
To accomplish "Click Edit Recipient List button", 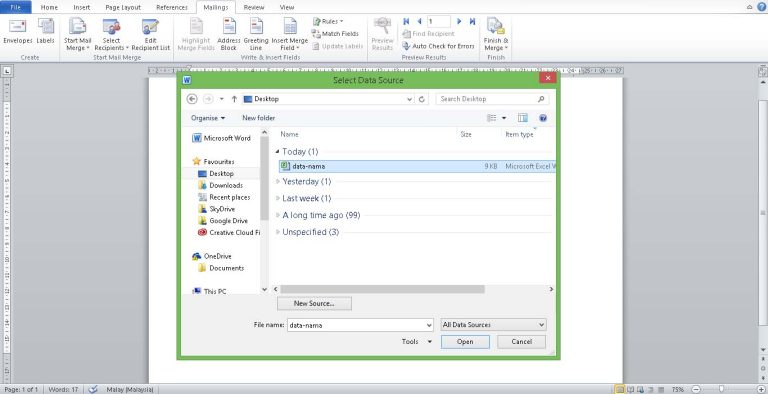I will pos(150,34).
